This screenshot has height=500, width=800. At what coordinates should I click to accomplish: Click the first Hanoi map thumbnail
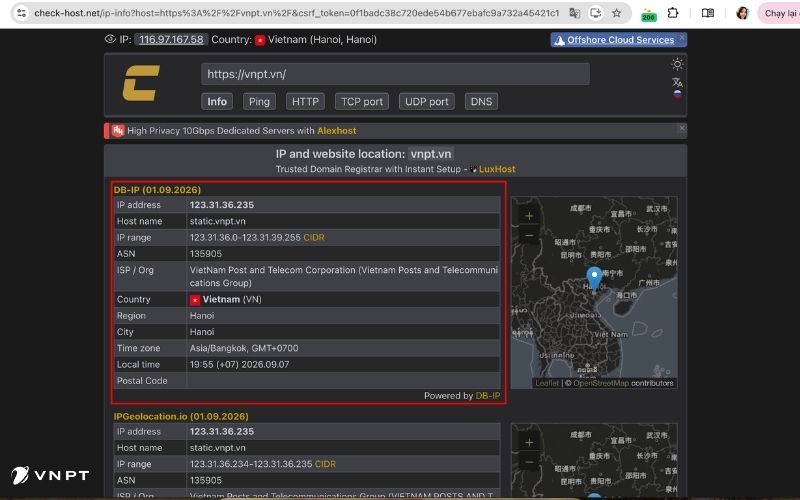coord(594,292)
